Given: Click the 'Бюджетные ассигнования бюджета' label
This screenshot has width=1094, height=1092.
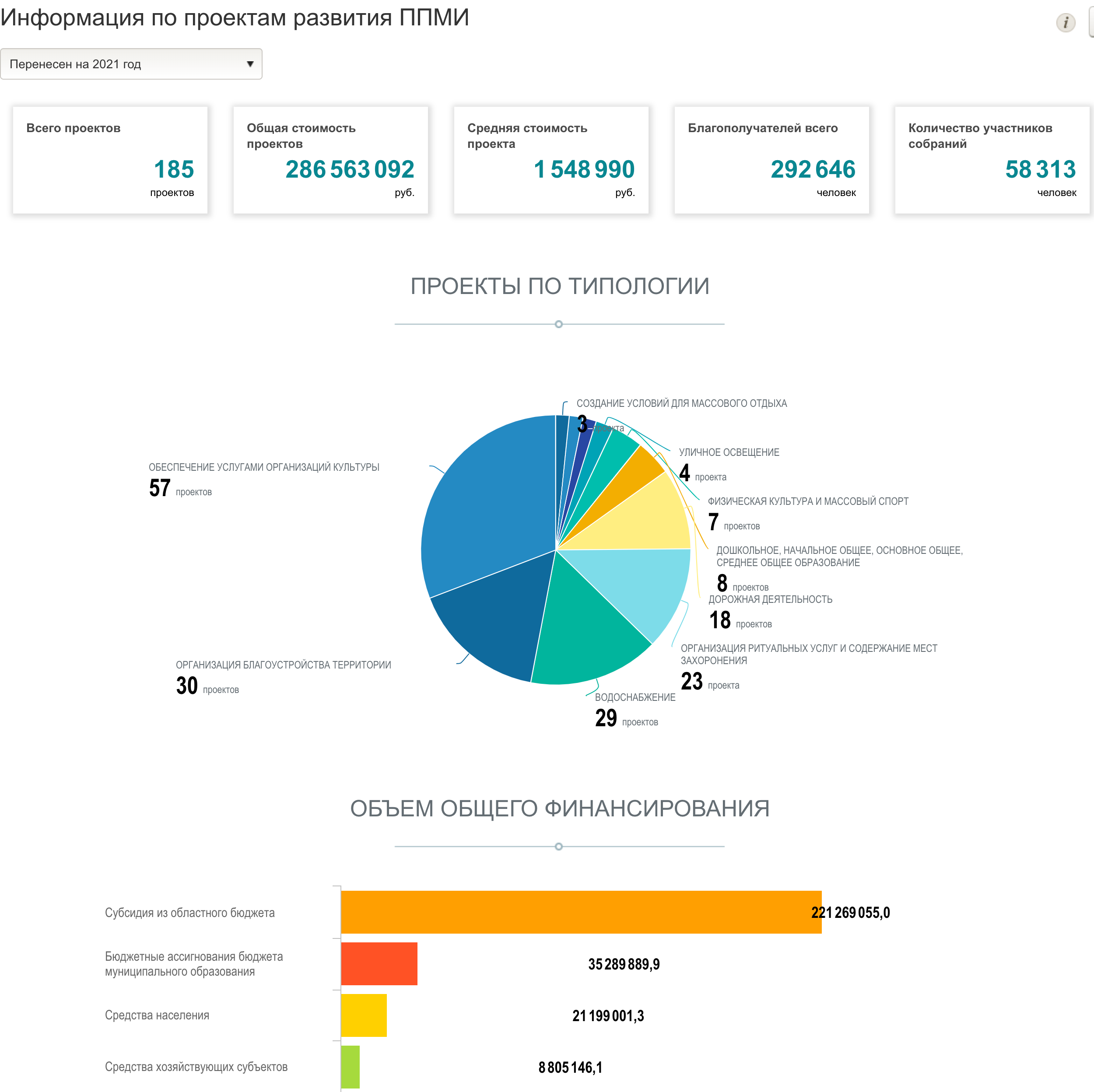Looking at the screenshot, I should 194,963.
